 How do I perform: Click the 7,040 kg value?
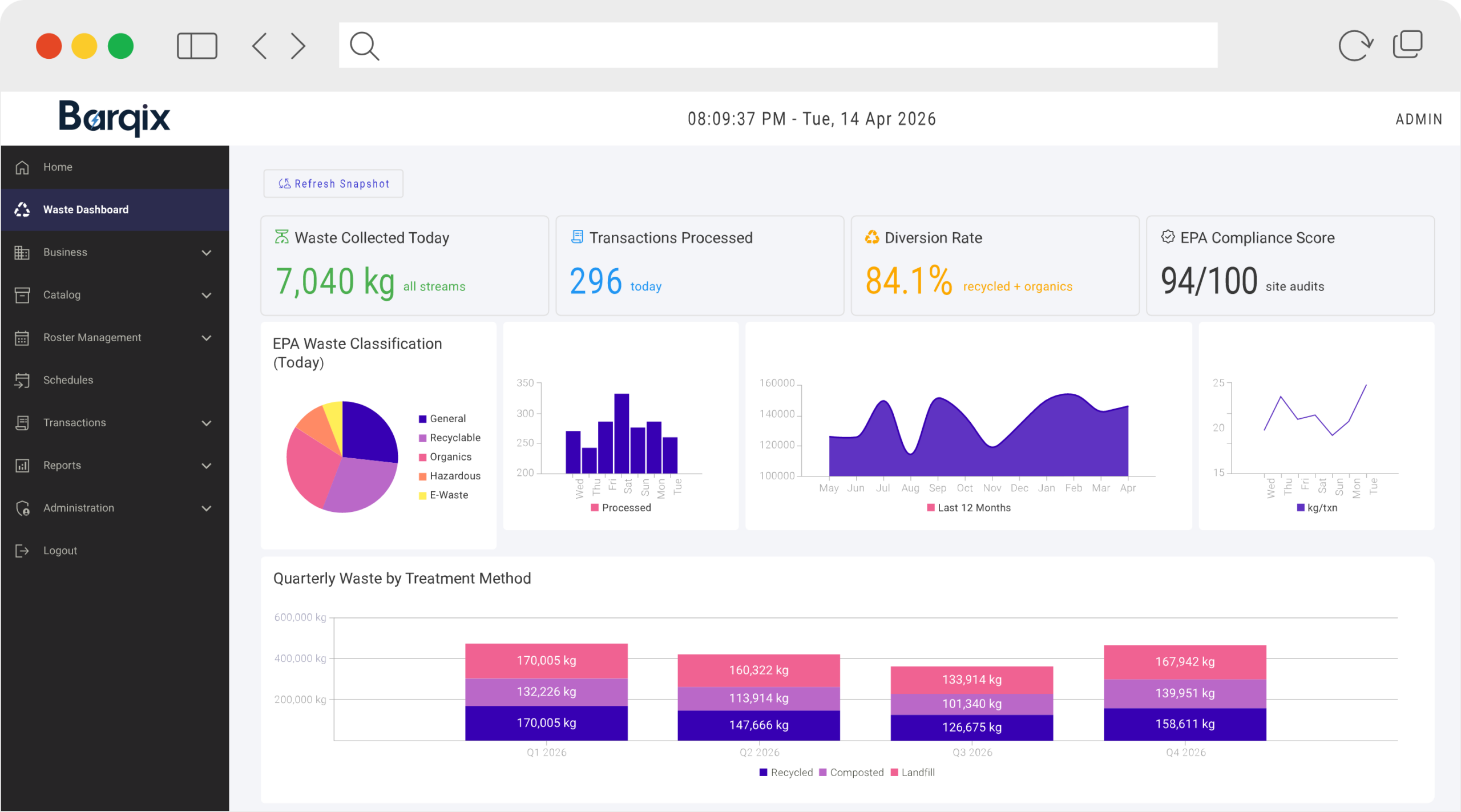click(336, 281)
